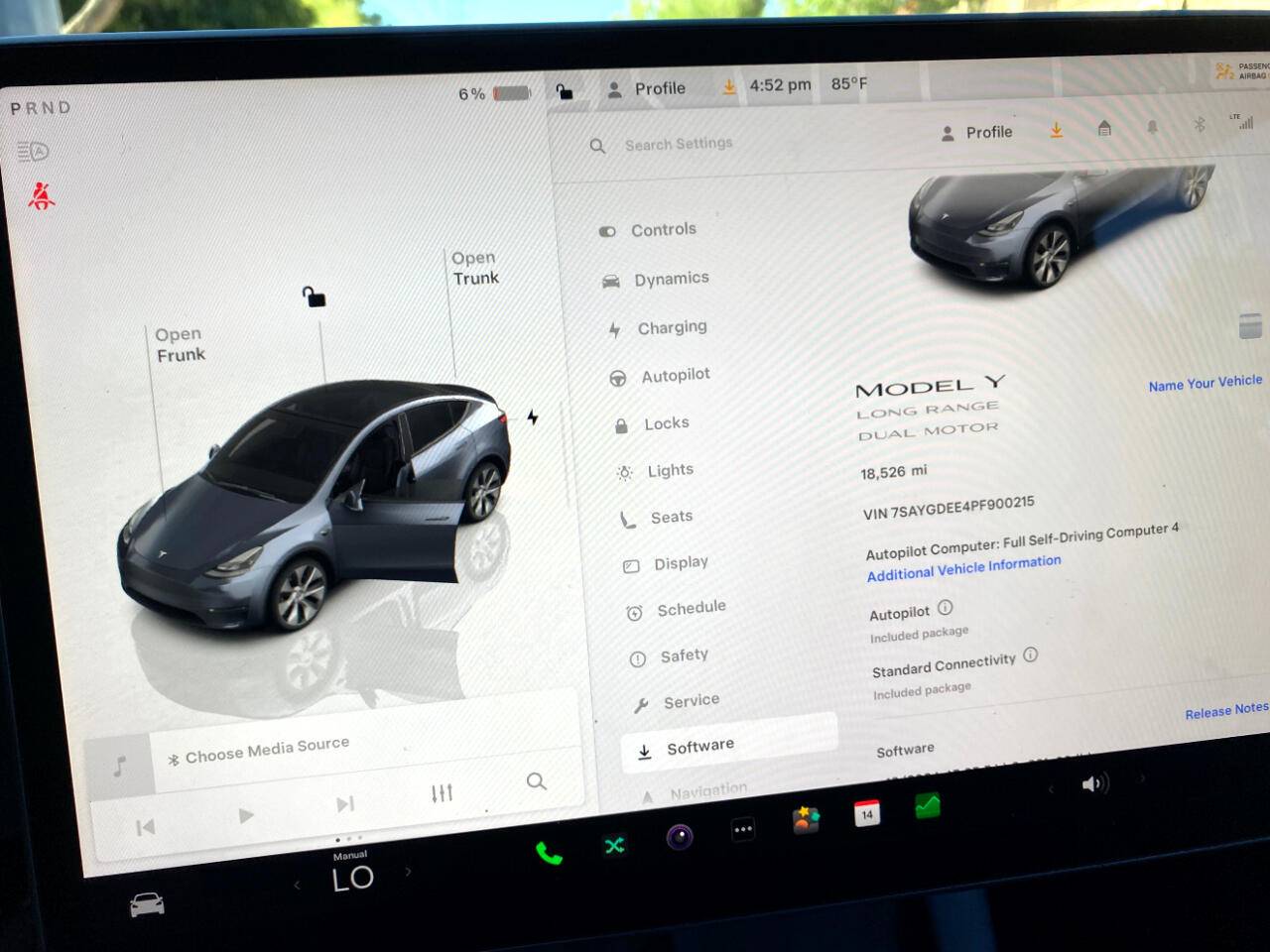Tap Open Trunk
The width and height of the screenshot is (1270, 952).
[x=474, y=268]
